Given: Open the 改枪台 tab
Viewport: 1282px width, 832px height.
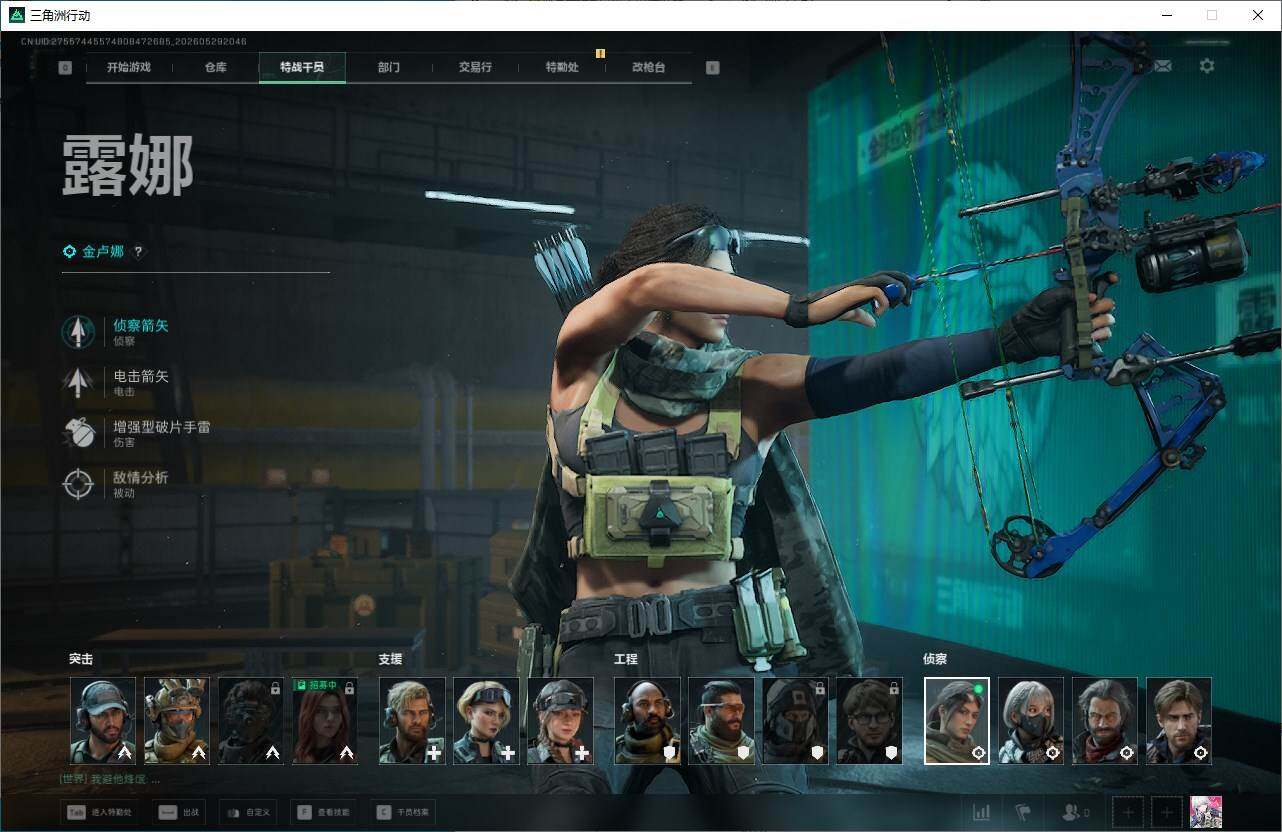Looking at the screenshot, I should [x=648, y=67].
